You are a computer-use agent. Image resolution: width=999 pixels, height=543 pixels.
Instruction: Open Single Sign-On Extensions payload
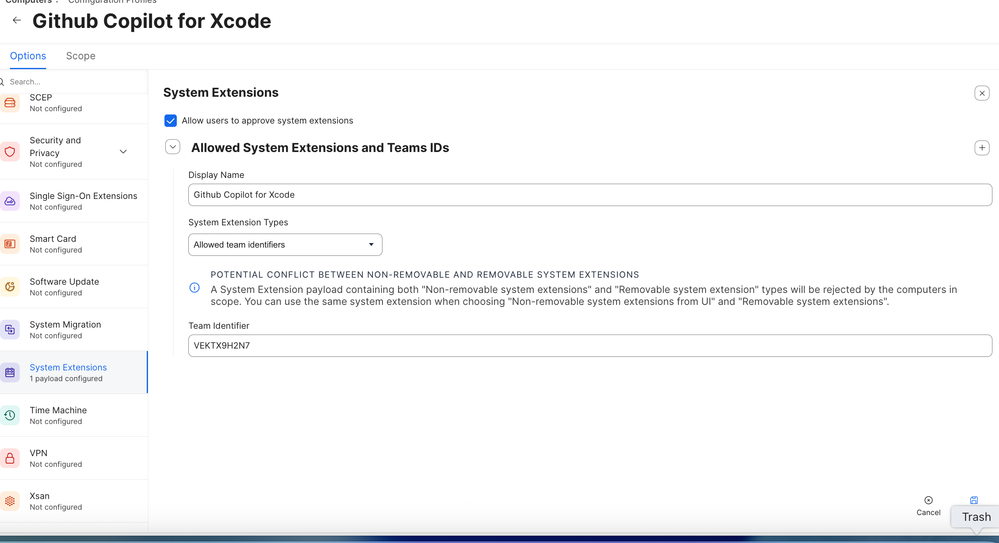(x=73, y=201)
